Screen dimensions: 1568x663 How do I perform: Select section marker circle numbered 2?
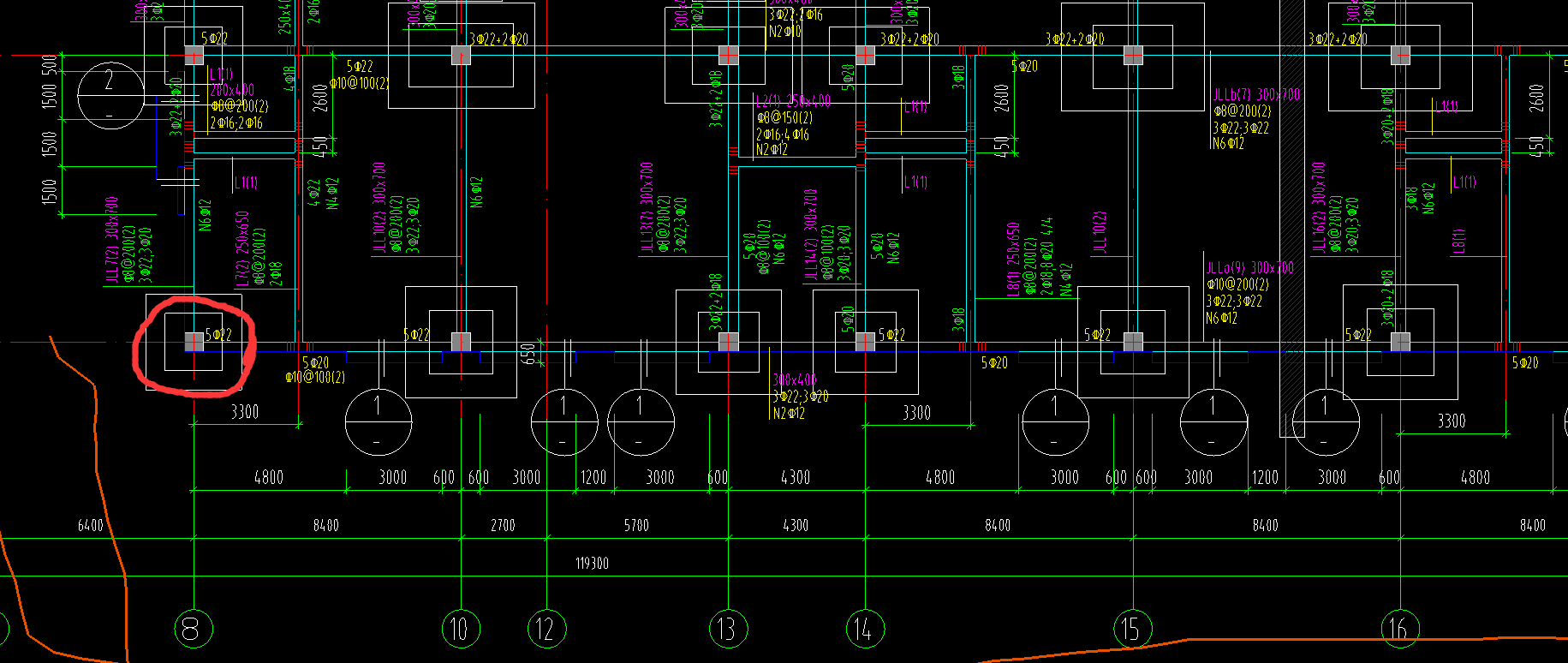tap(110, 96)
